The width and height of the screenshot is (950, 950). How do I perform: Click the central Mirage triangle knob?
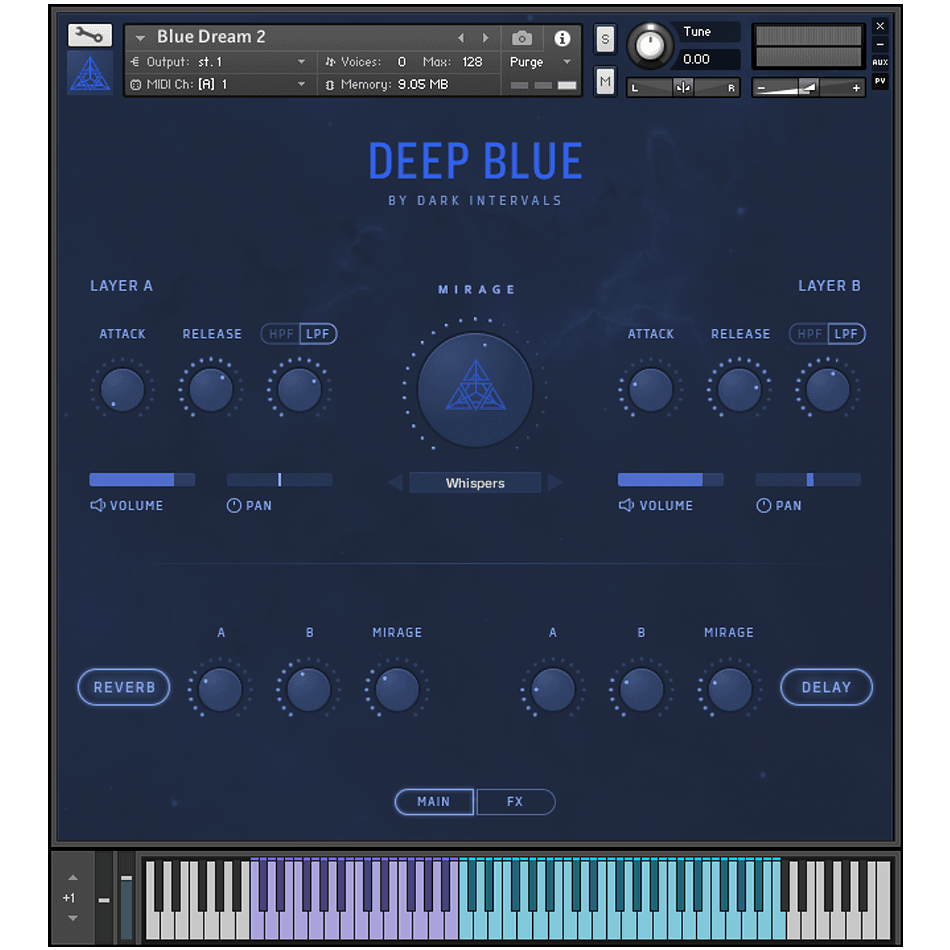[473, 390]
